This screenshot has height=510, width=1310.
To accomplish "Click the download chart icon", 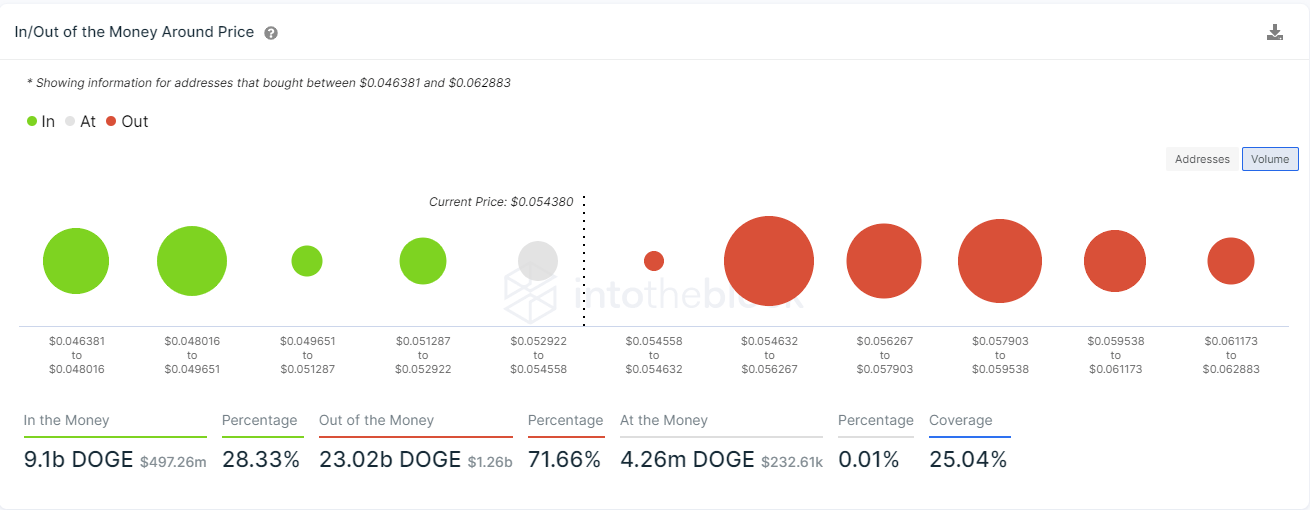I will click(1275, 32).
